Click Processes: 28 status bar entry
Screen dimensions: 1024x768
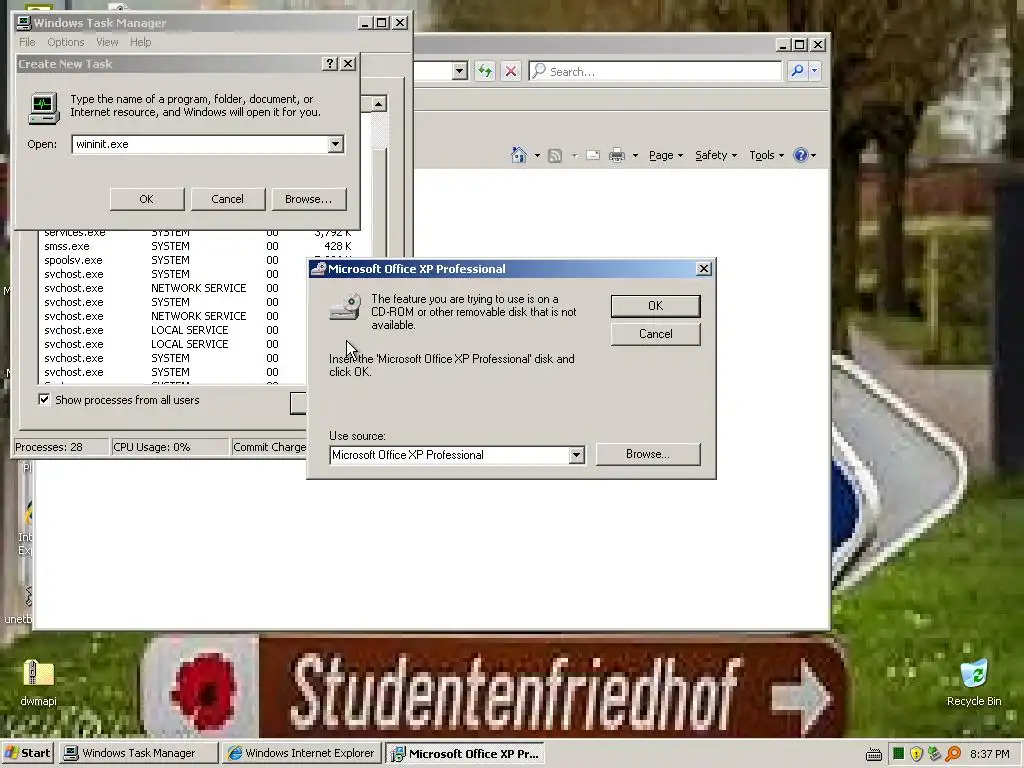[x=61, y=447]
